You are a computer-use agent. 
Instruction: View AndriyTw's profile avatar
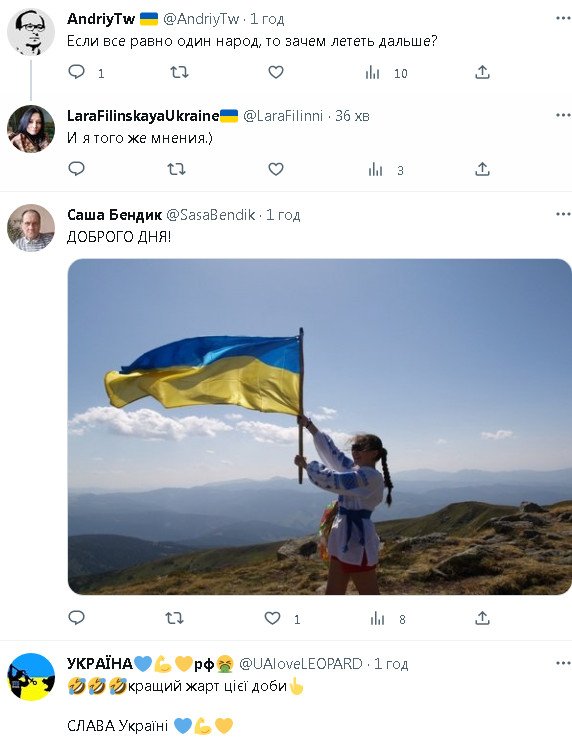tap(31, 32)
